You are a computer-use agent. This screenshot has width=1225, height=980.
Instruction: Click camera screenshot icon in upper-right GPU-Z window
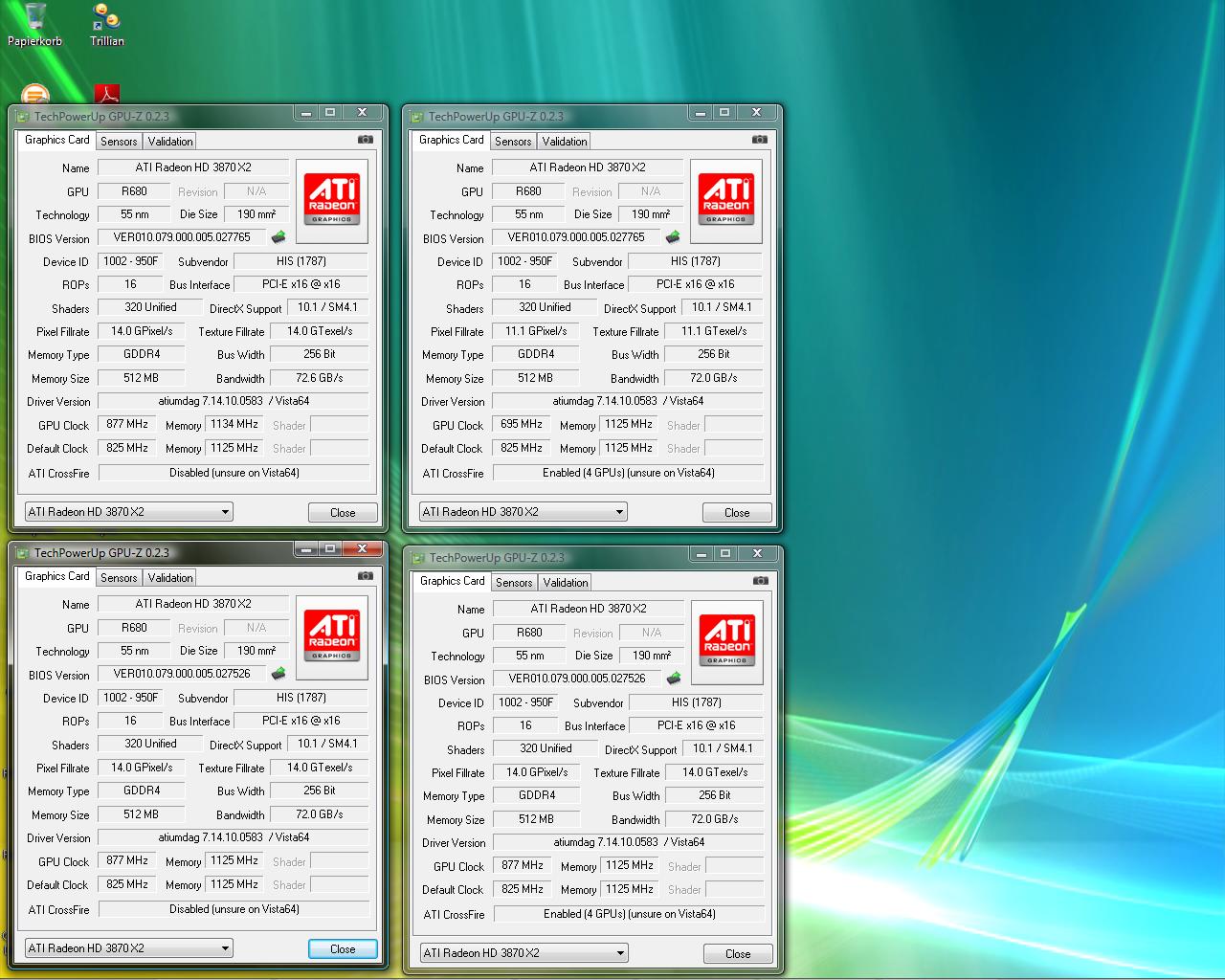coord(760,140)
